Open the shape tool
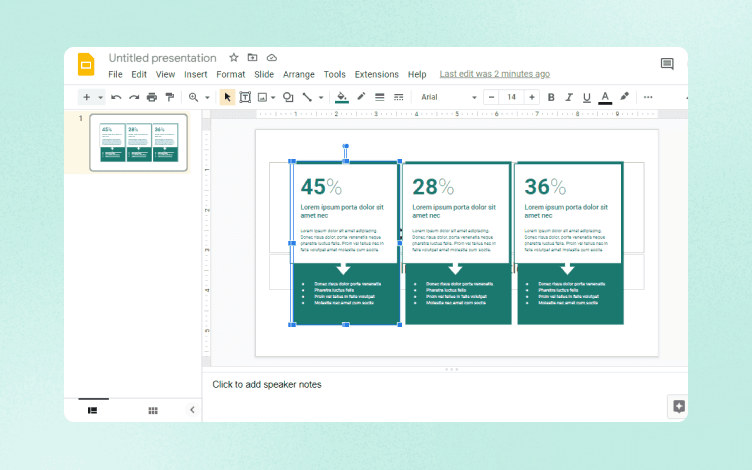 288,97
